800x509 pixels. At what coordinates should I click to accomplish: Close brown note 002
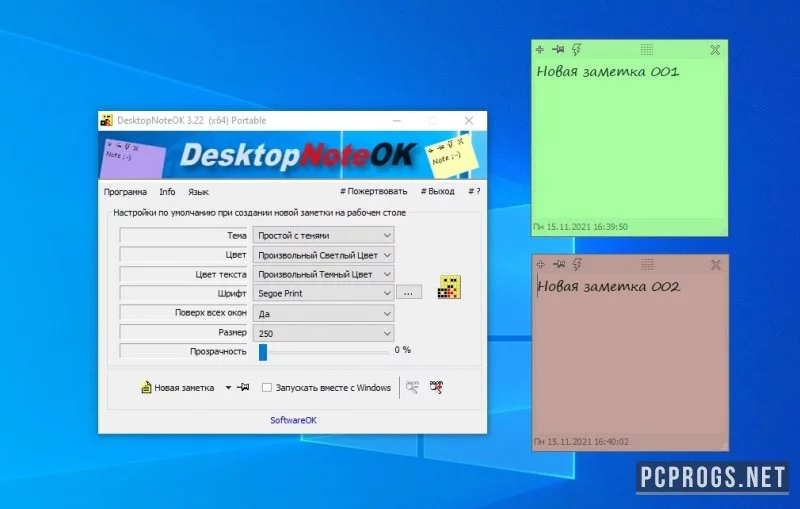pos(716,265)
